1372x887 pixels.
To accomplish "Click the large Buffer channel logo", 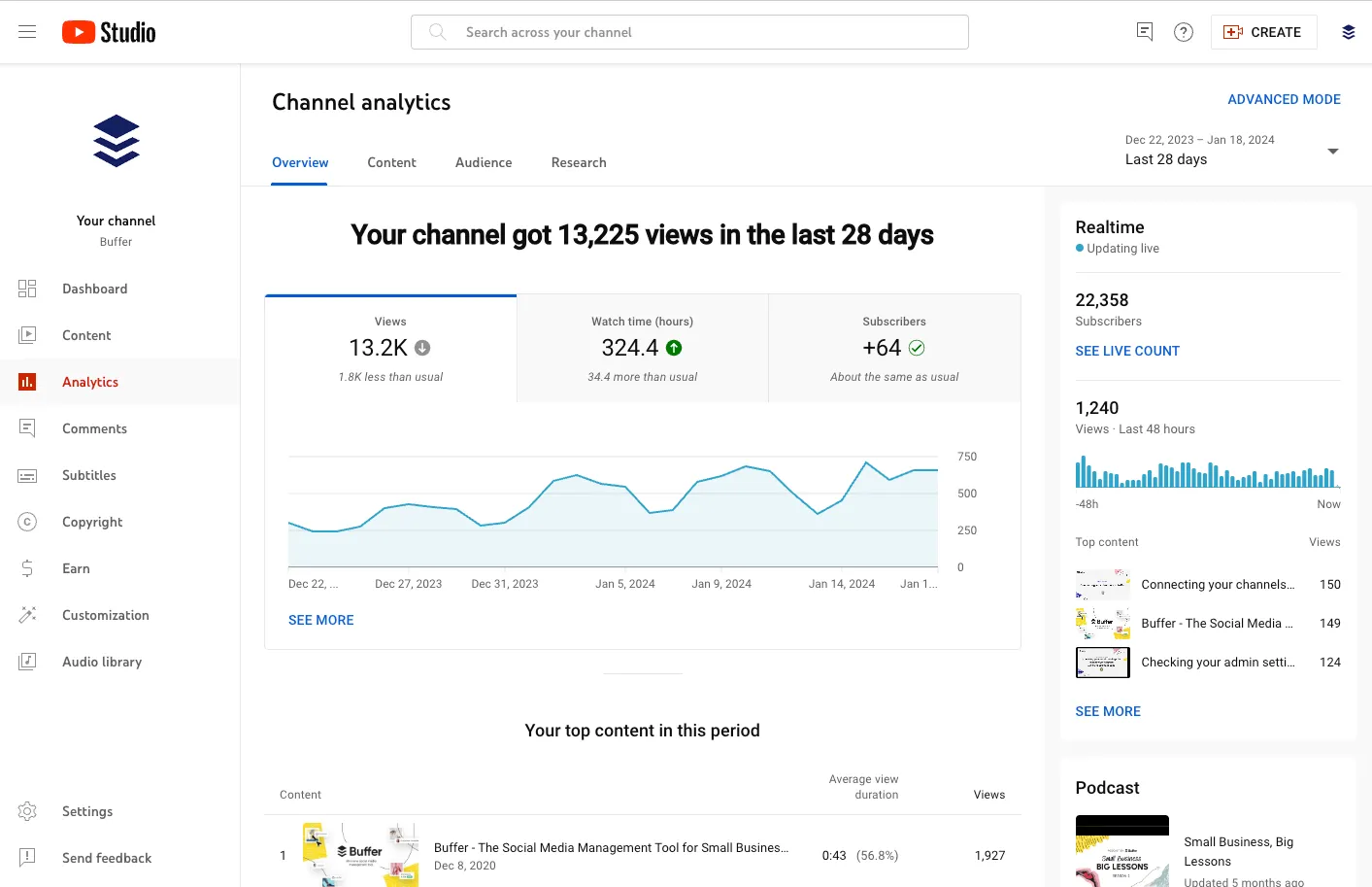I will (117, 141).
